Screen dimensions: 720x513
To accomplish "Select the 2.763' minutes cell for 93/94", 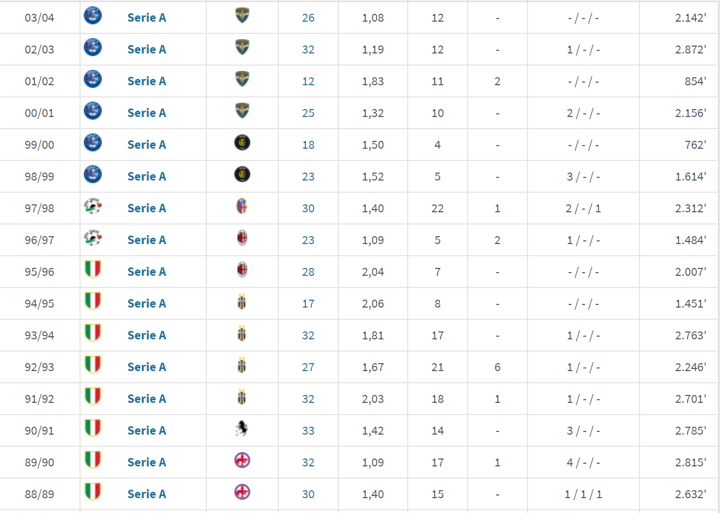I will click(x=689, y=335).
